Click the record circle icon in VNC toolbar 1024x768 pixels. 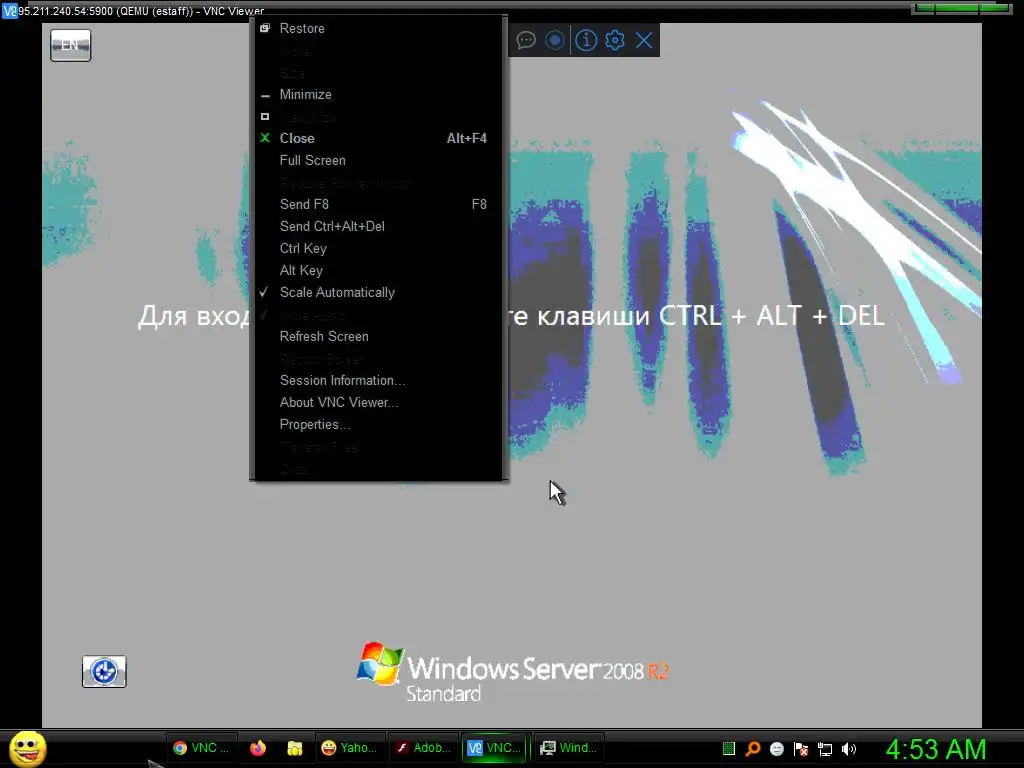(555, 40)
